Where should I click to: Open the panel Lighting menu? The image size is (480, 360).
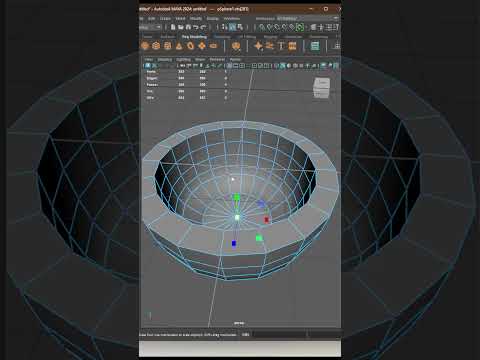coord(183,59)
